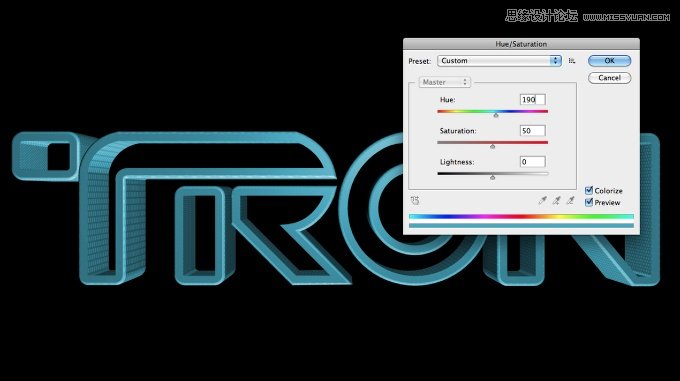Click the lower teal result color bar

pyautogui.click(x=521, y=225)
